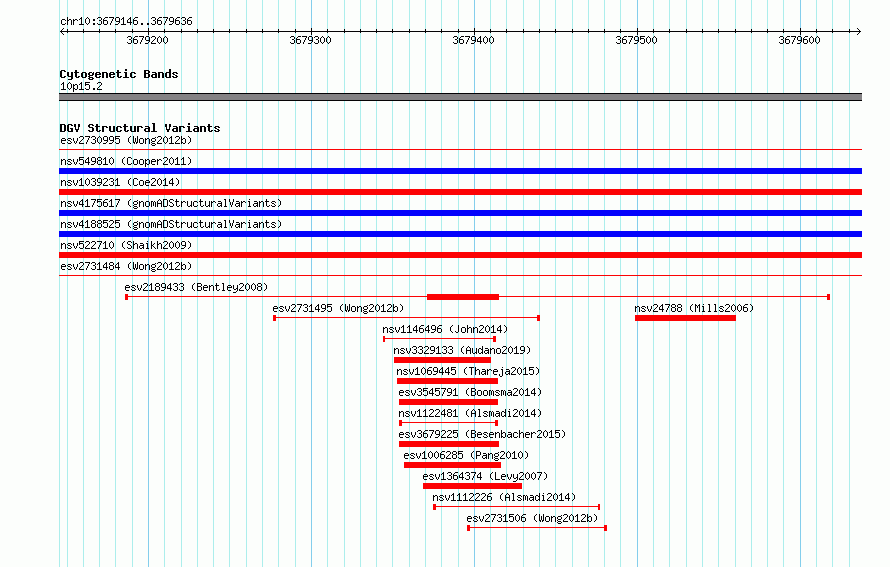Select the esv3679225 red bar

point(449,444)
